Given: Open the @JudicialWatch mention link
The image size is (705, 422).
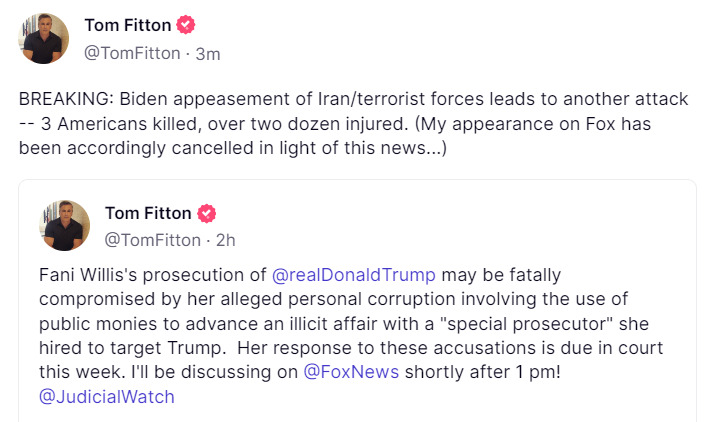Looking at the screenshot, I should pos(107,397).
